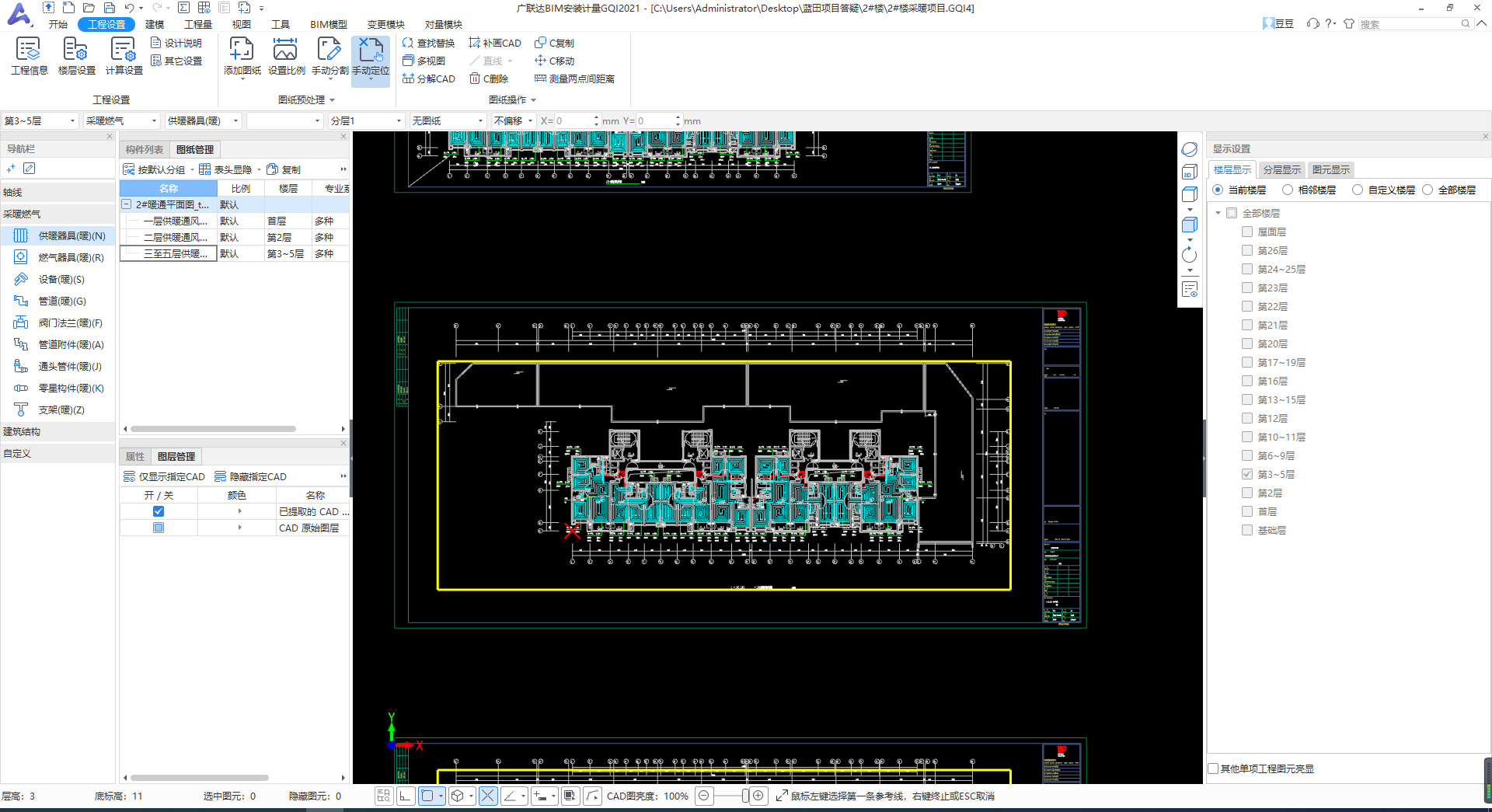Select 燃气器具(暖)(R) component type
The width and height of the screenshot is (1492, 812).
coord(58,257)
